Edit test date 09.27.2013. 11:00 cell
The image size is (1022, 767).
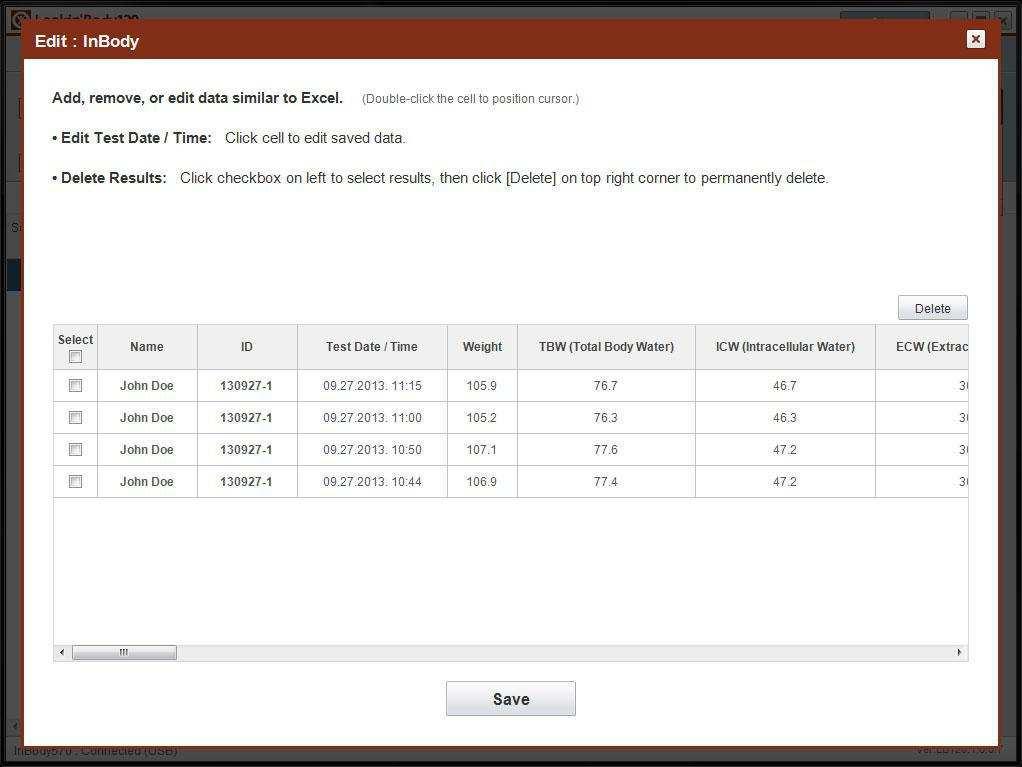(372, 418)
